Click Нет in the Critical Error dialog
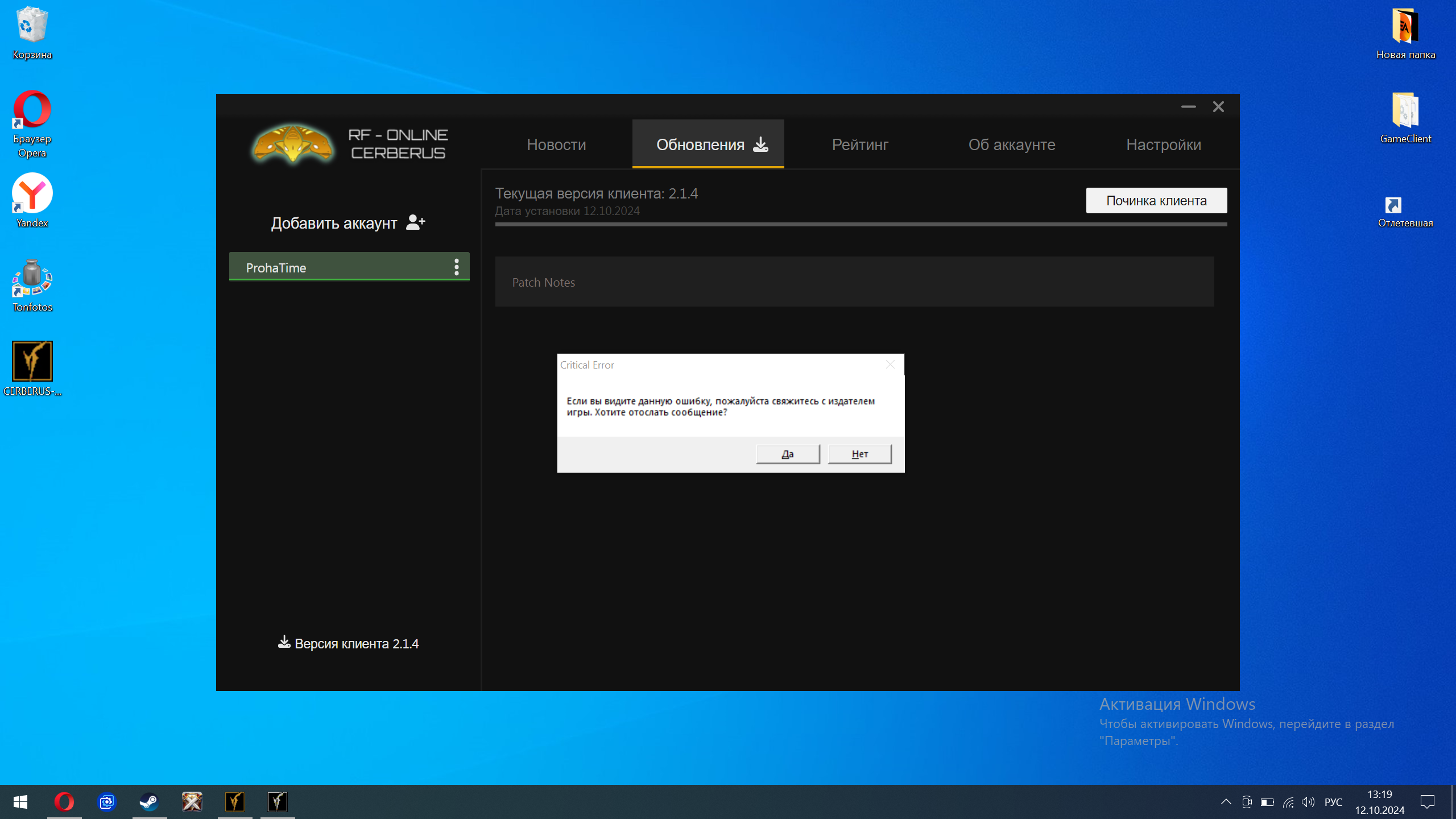The height and width of the screenshot is (819, 1456). 859,454
